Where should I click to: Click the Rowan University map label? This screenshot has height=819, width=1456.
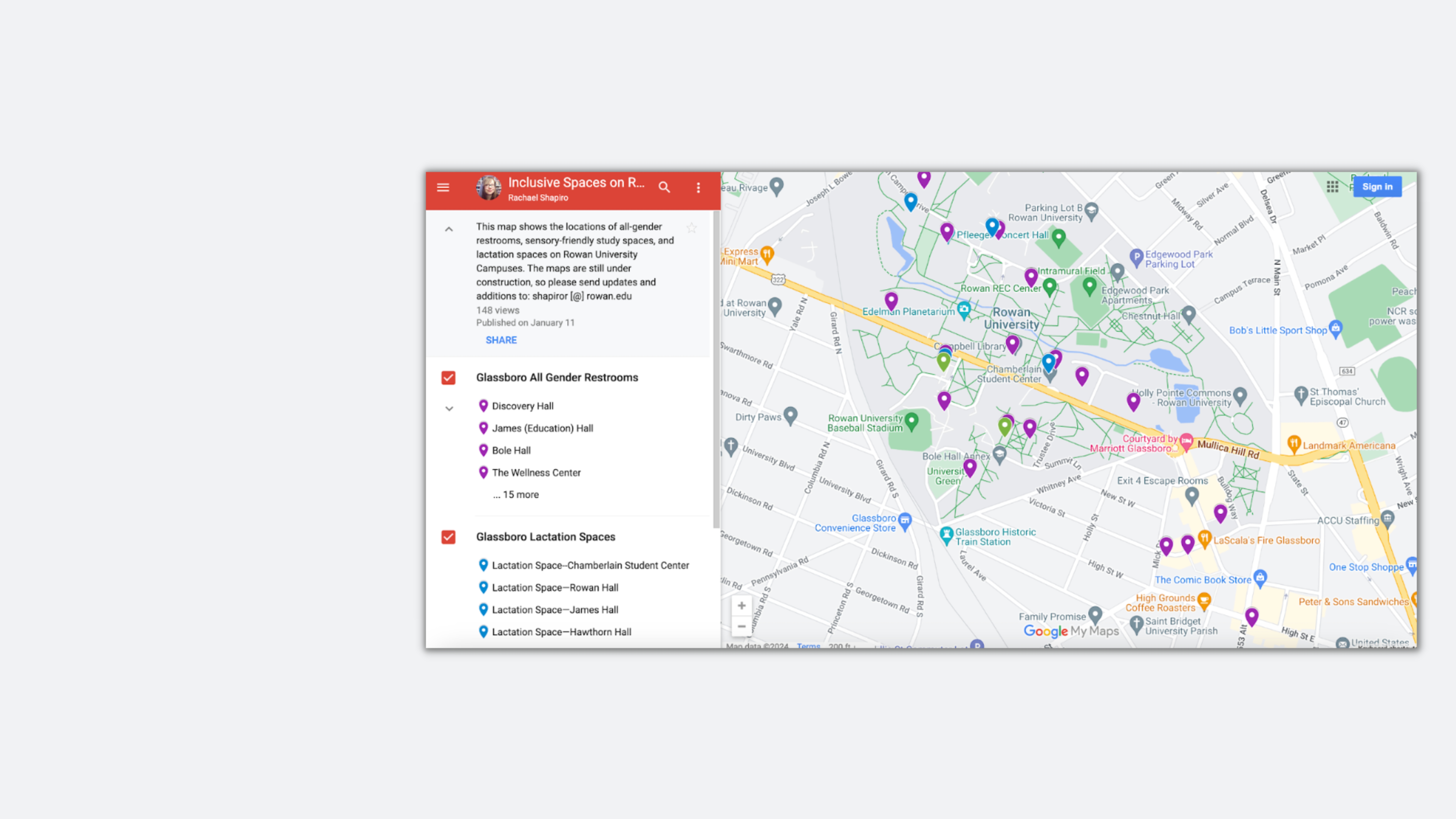1012,318
